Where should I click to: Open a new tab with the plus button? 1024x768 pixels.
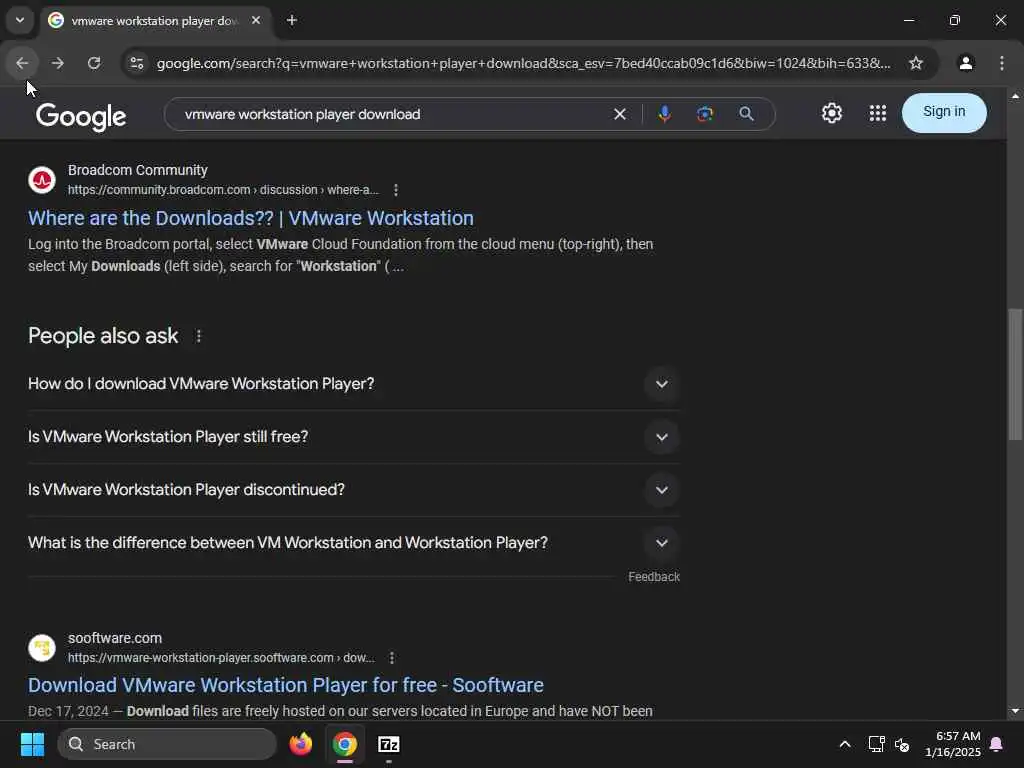pyautogui.click(x=292, y=20)
